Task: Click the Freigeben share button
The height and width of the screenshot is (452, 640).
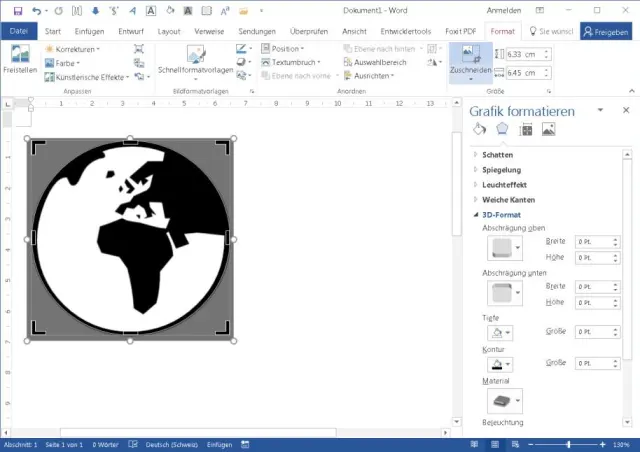Action: click(x=606, y=31)
